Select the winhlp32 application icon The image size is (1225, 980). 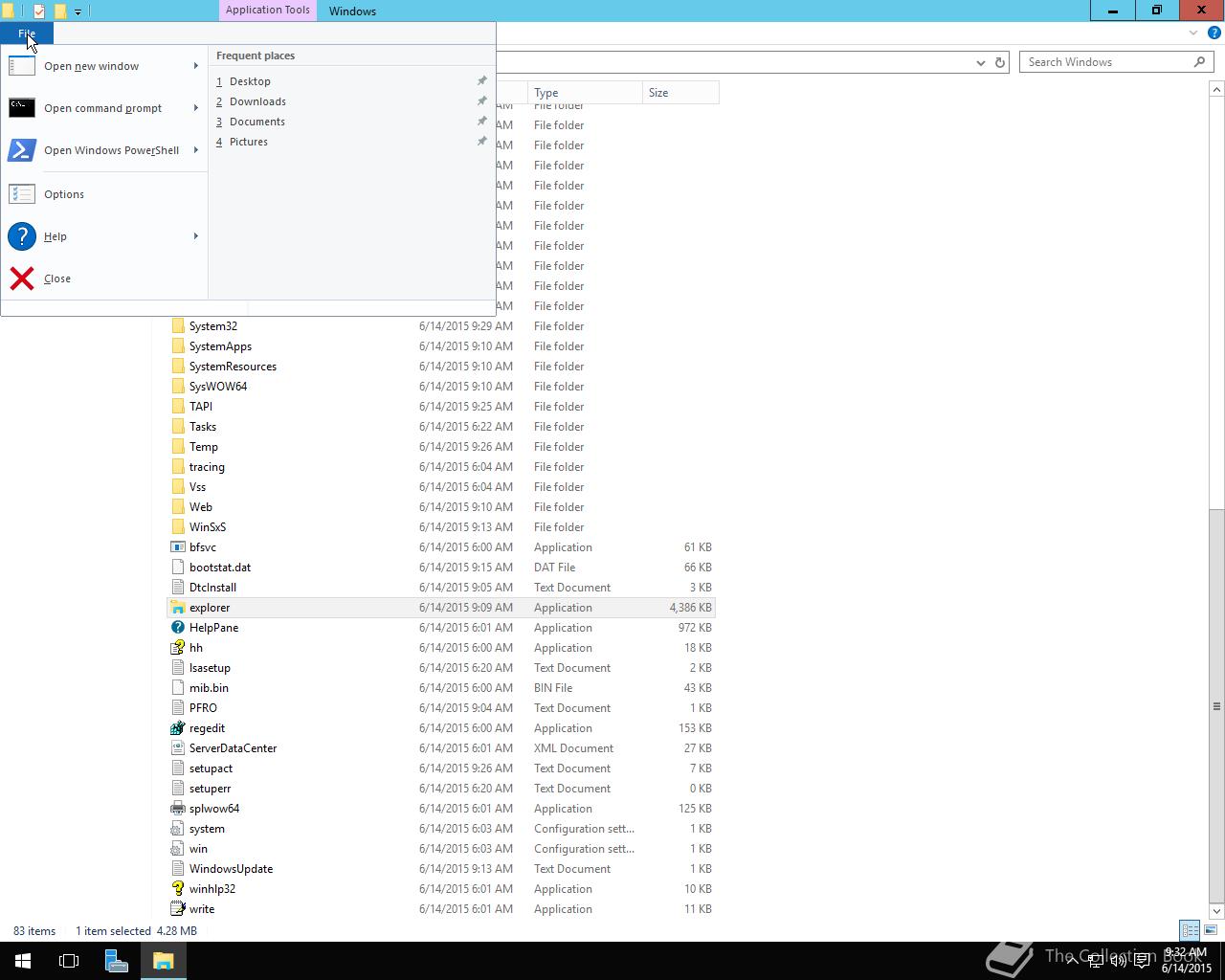[178, 889]
